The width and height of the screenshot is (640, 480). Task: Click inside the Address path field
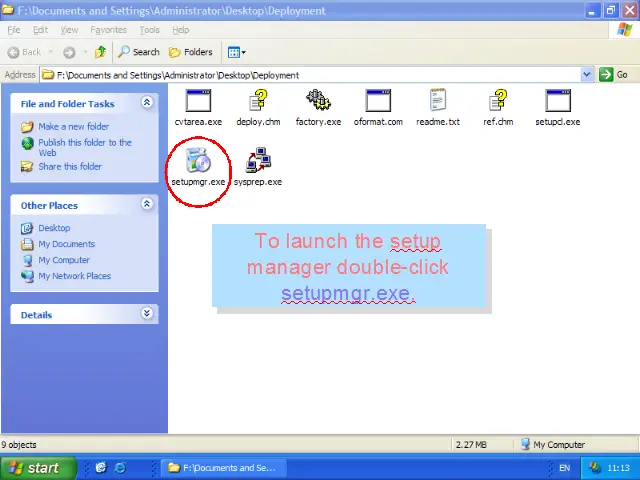pyautogui.click(x=310, y=75)
